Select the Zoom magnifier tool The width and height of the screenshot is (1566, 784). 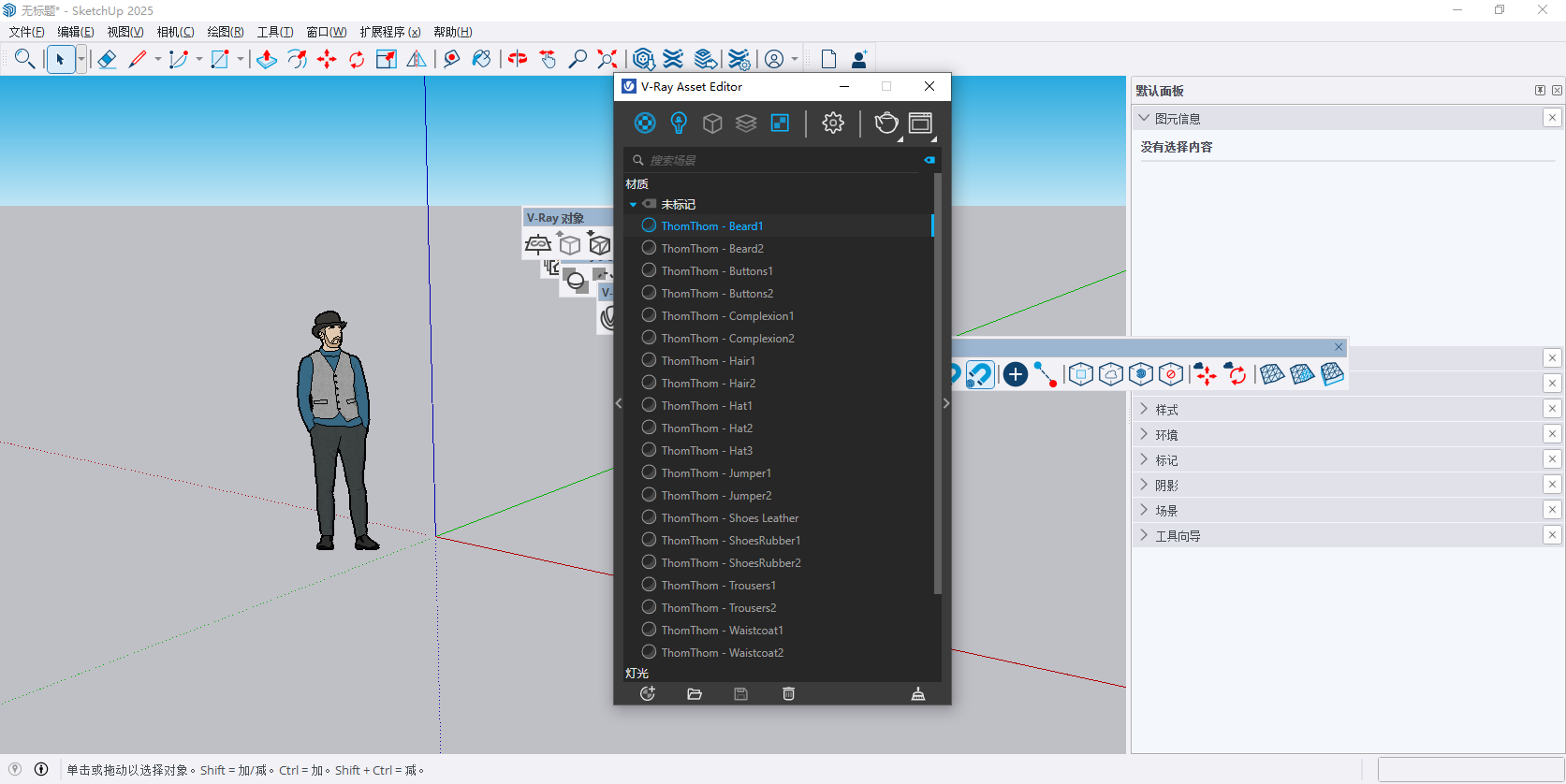click(578, 59)
